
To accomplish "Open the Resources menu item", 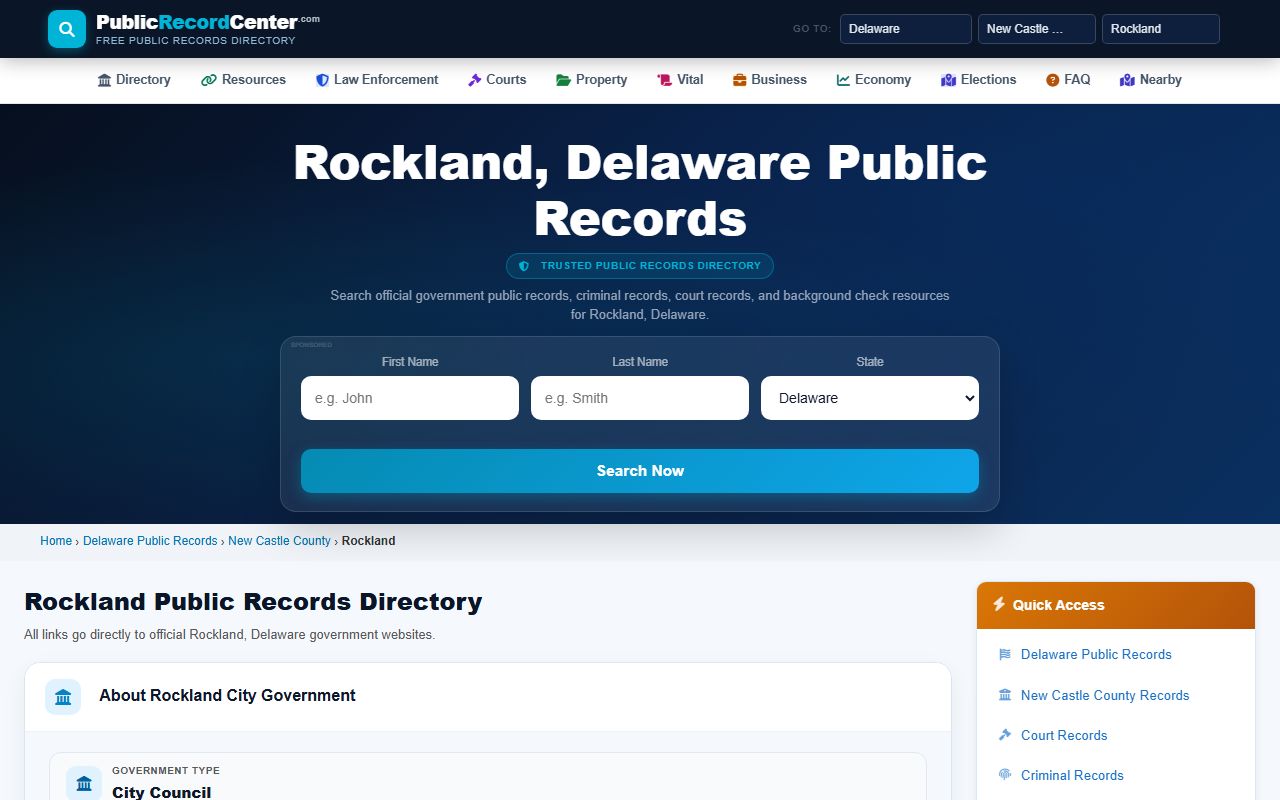I will [x=244, y=80].
